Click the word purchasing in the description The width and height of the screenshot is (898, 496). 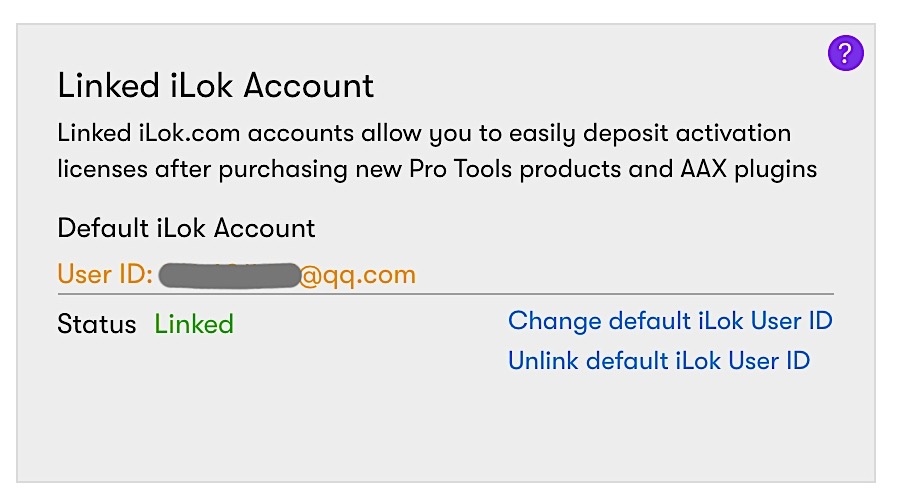[x=283, y=171]
